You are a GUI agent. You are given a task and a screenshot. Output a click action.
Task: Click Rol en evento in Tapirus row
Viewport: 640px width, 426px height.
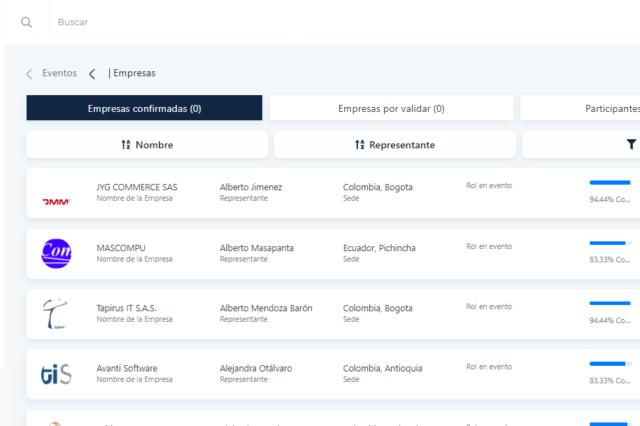coord(489,306)
